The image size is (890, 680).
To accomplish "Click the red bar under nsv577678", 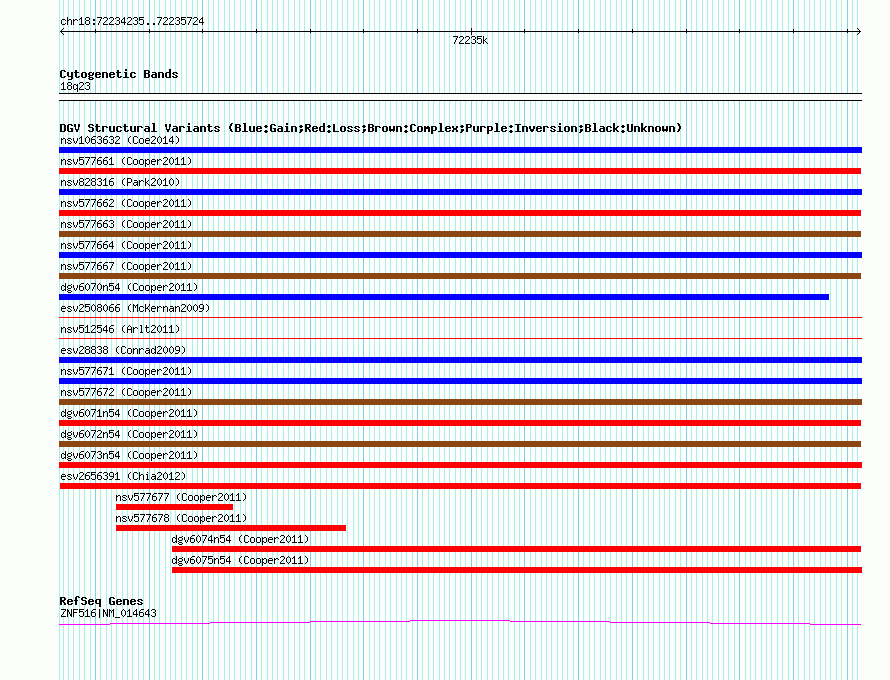I will pos(230,528).
